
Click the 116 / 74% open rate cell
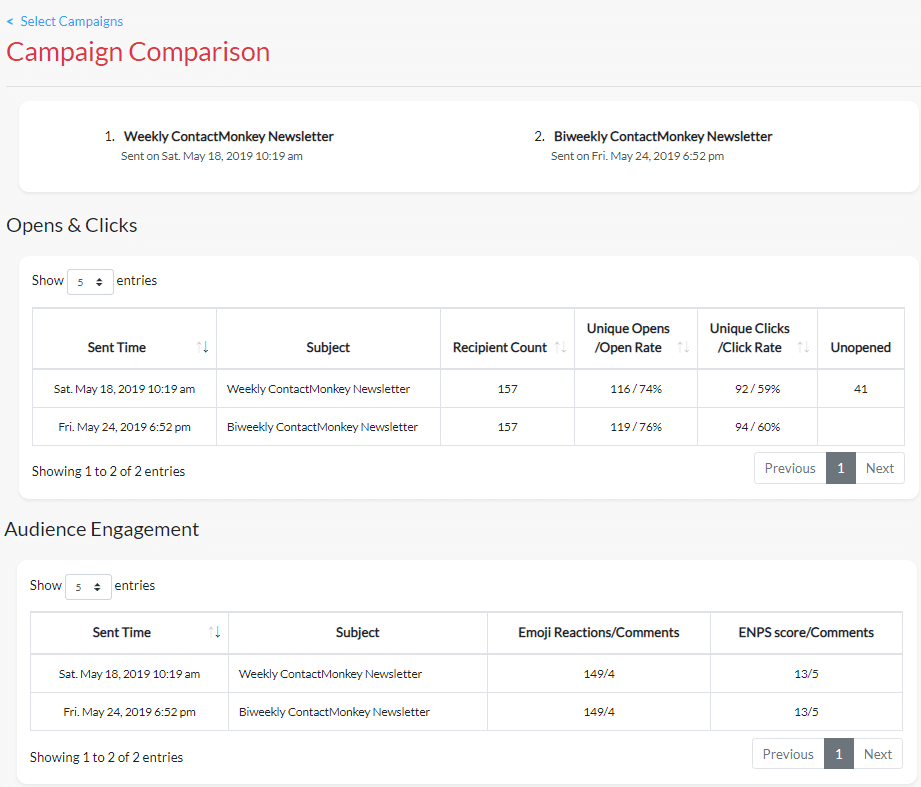(636, 389)
